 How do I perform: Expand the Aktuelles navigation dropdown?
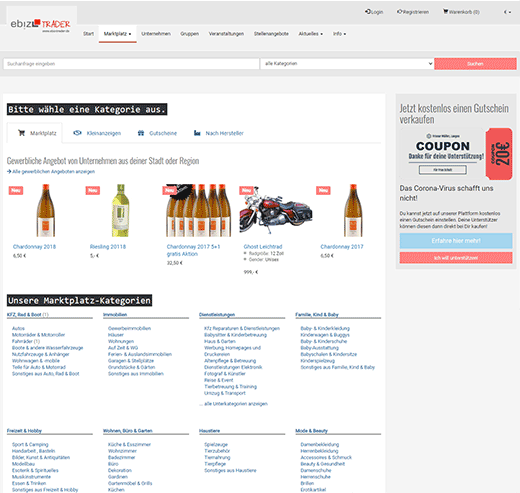pyautogui.click(x=310, y=34)
